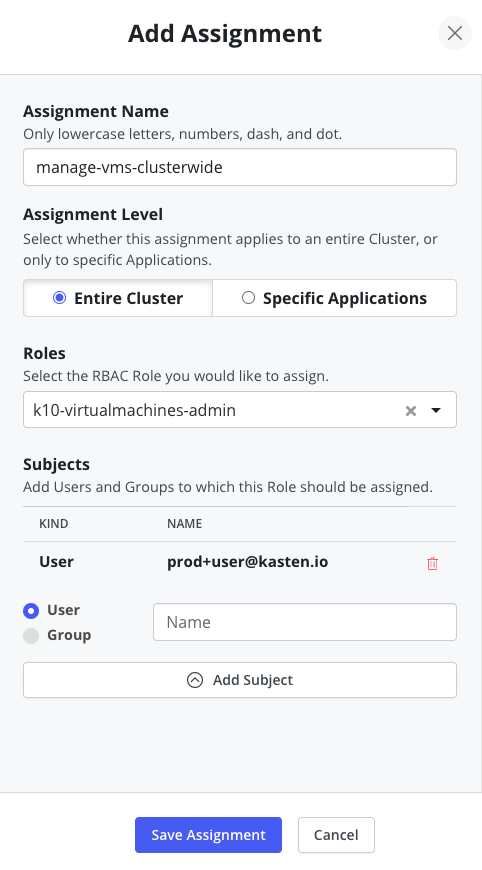Select the Entire Cluster radio option
482x870 pixels.
[59, 298]
